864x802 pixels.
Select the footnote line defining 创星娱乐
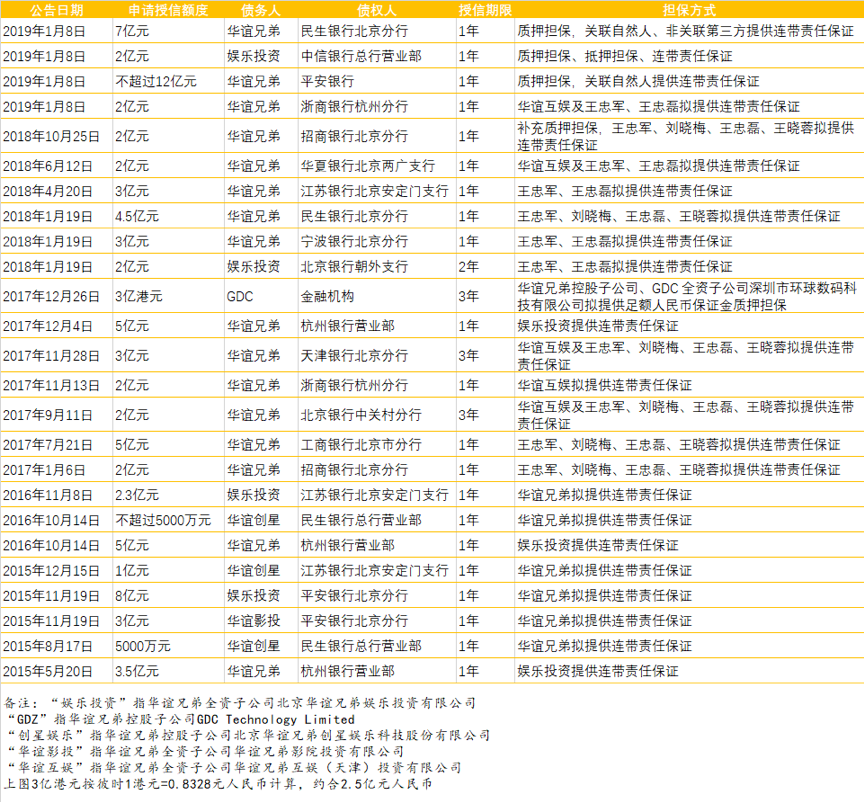pyautogui.click(x=249, y=735)
